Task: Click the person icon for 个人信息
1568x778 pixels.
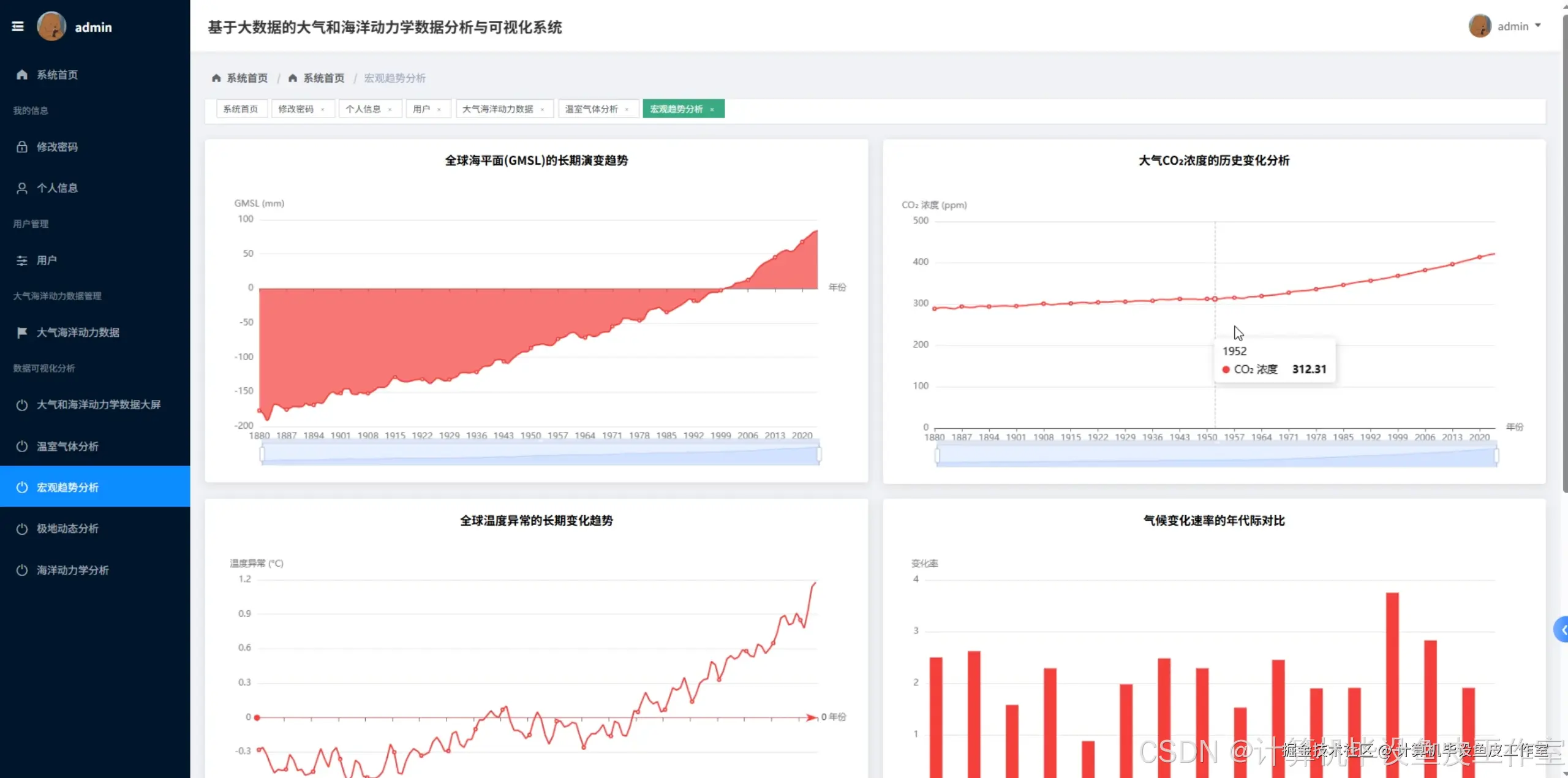Action: click(22, 188)
